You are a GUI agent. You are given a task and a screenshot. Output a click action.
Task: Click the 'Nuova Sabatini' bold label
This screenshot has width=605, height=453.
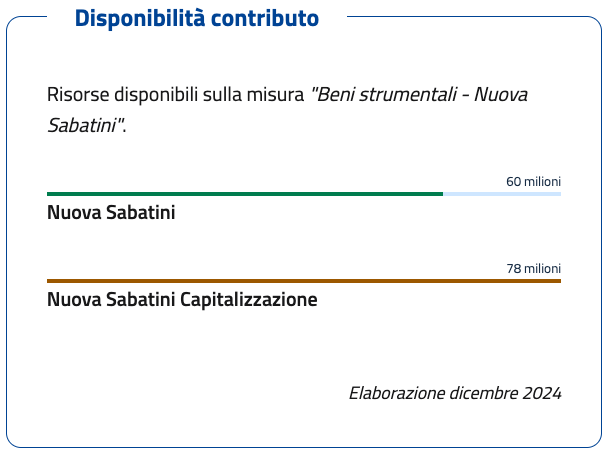pyautogui.click(x=111, y=212)
